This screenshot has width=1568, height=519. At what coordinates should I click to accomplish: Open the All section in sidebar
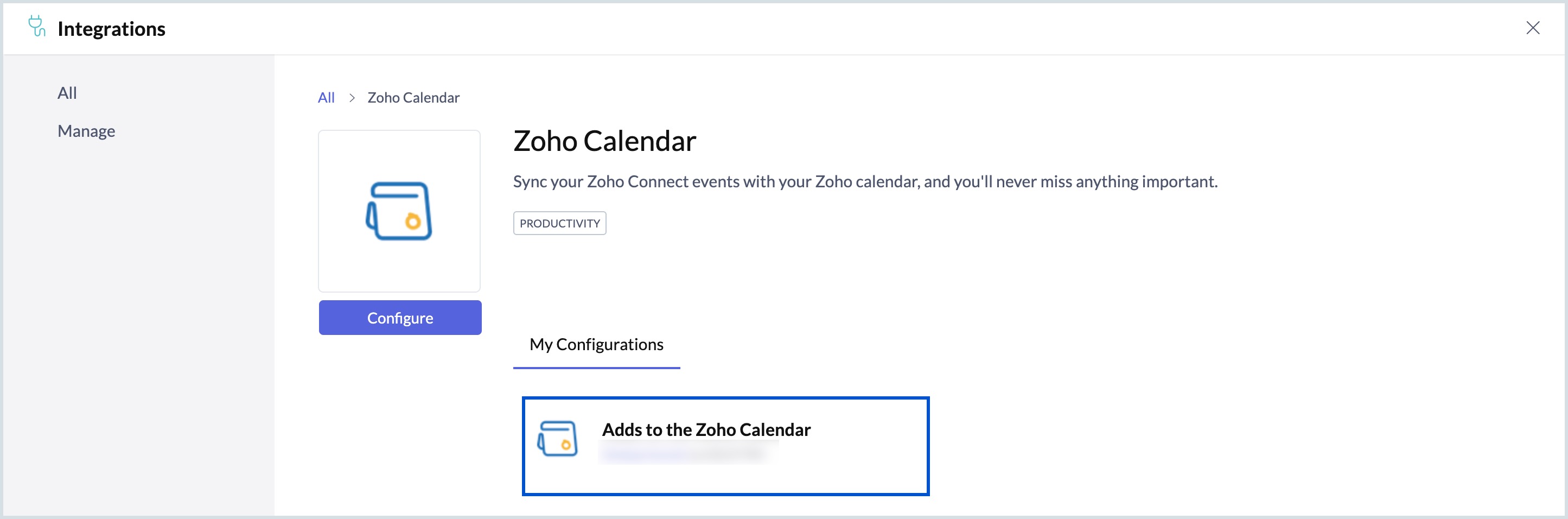(67, 93)
